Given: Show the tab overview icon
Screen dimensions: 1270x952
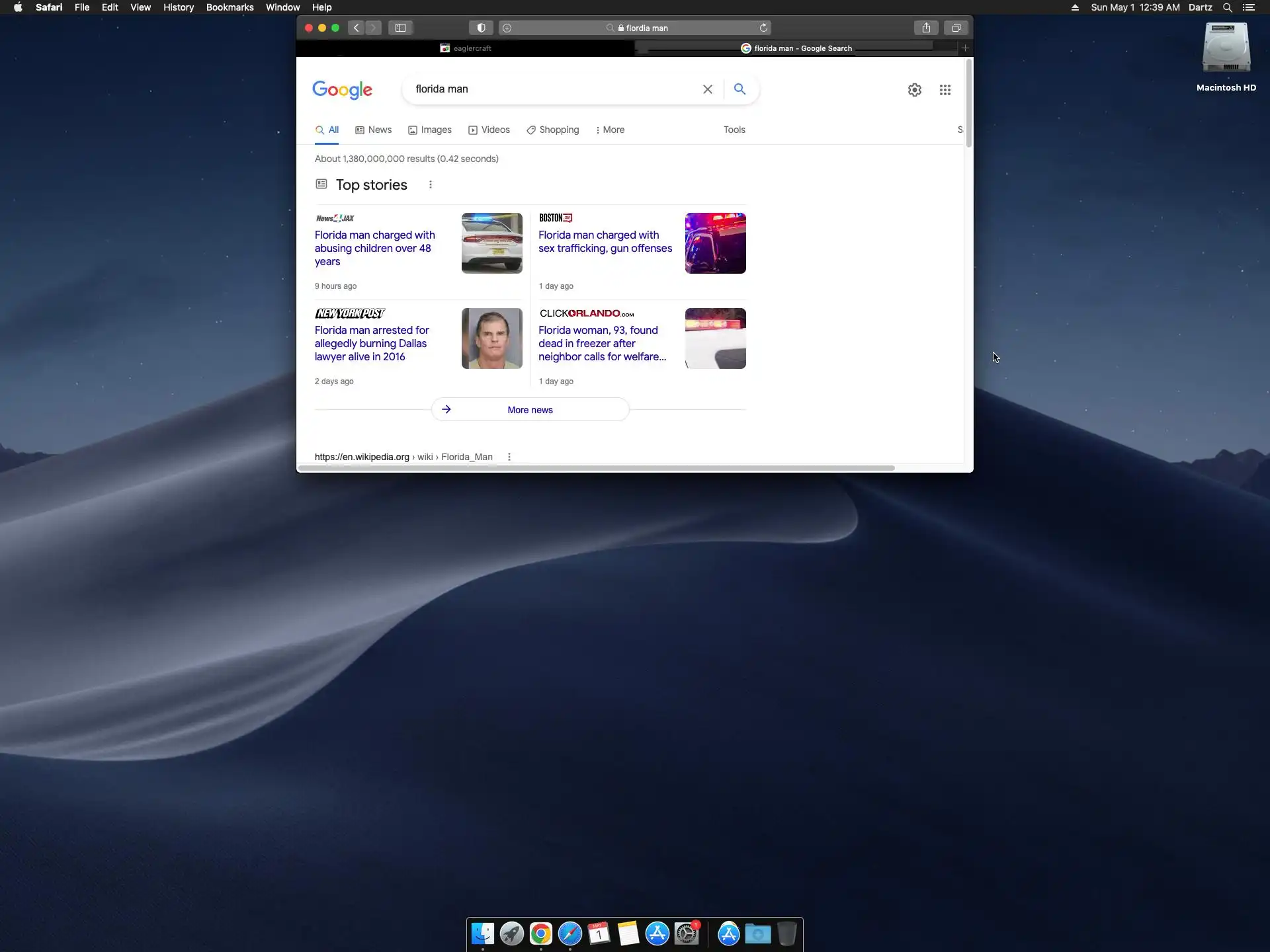Looking at the screenshot, I should [956, 28].
